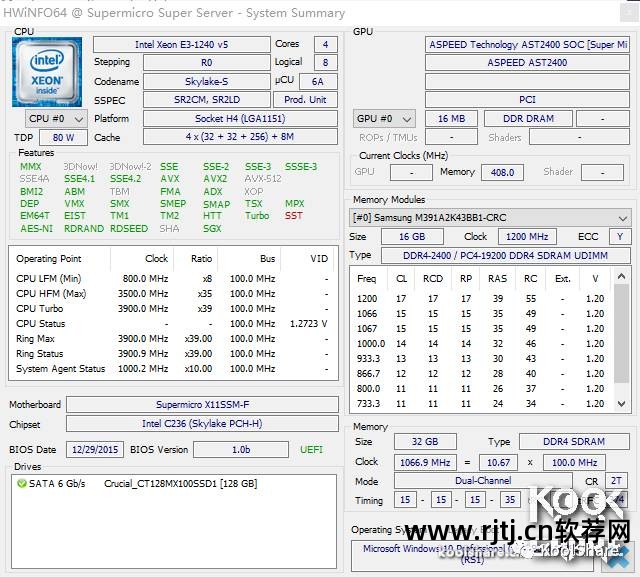
Task: Click the ASPEED Technology AST2400 SOC field
Action: tap(527, 44)
